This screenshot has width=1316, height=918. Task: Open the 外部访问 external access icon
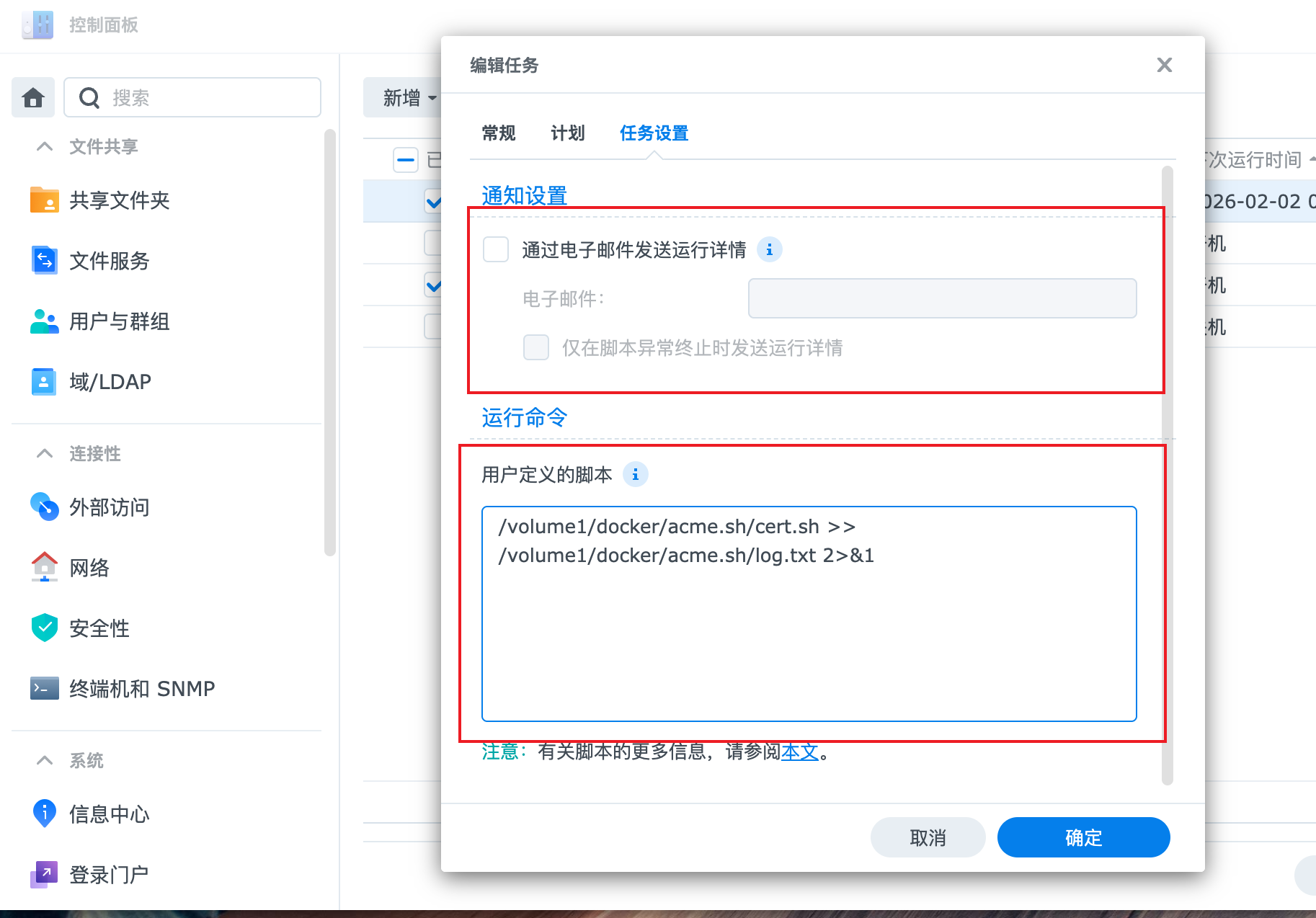(44, 507)
